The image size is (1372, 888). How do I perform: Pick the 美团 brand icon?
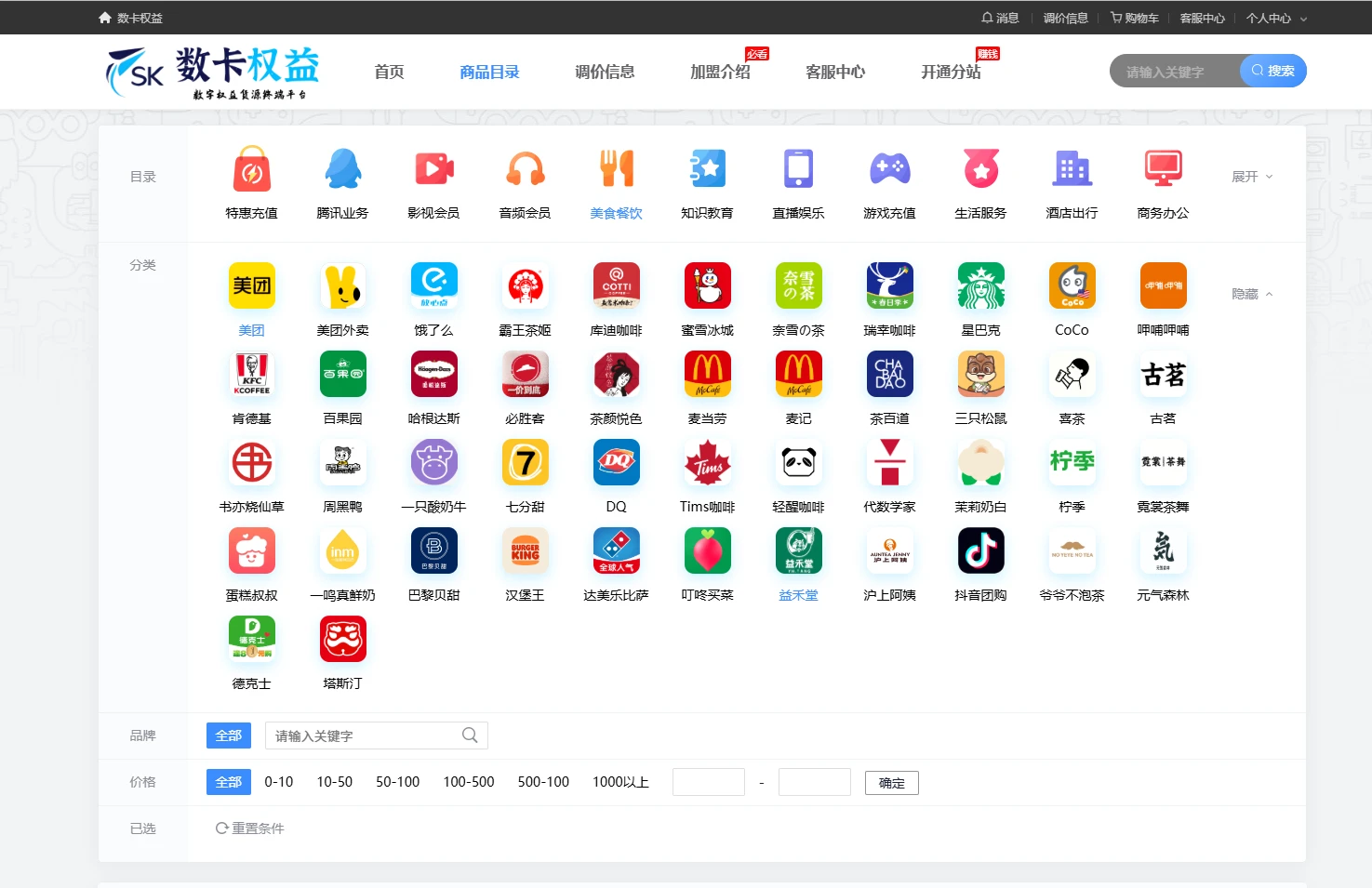click(x=252, y=285)
